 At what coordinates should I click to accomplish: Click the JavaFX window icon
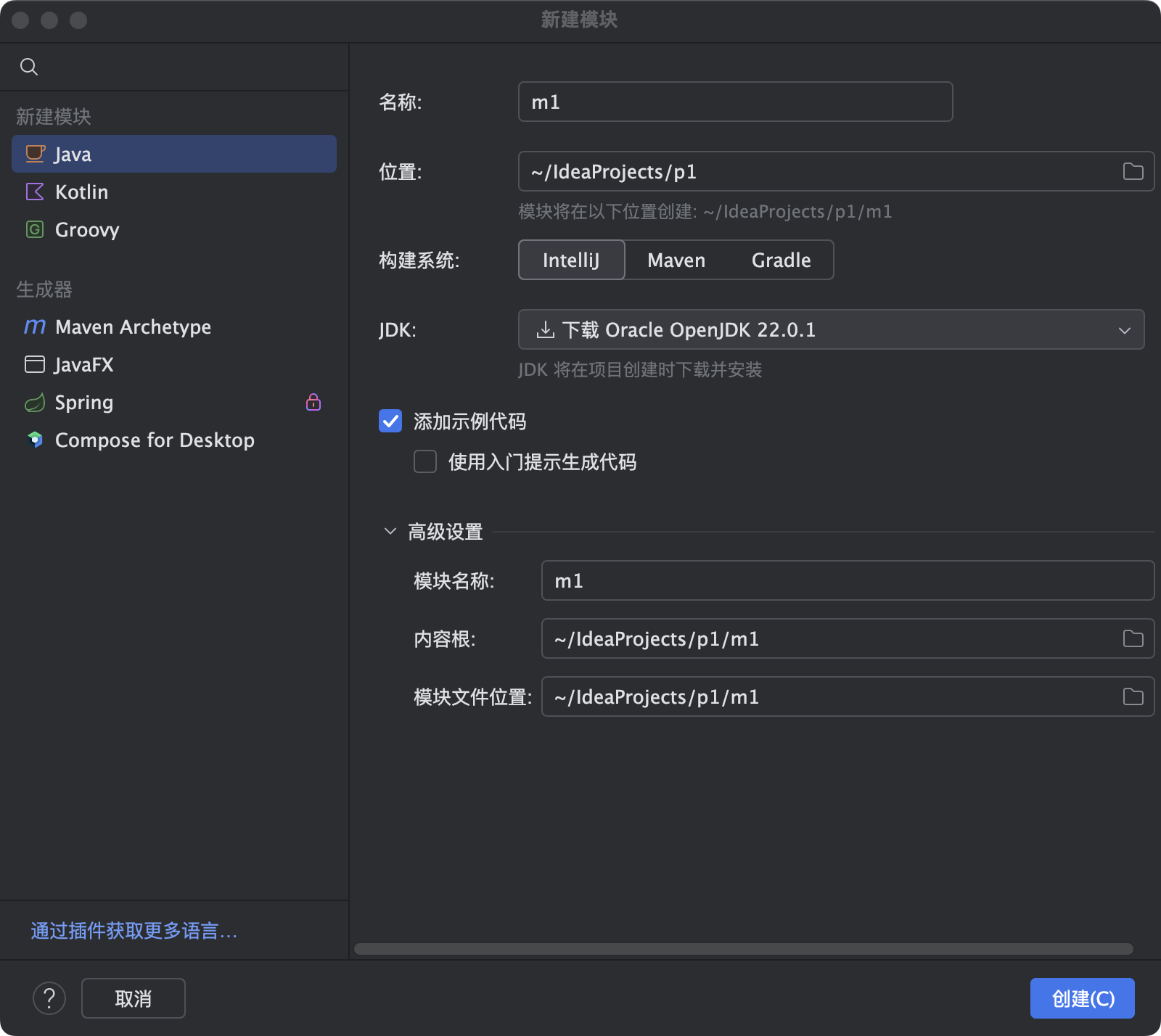pos(35,364)
